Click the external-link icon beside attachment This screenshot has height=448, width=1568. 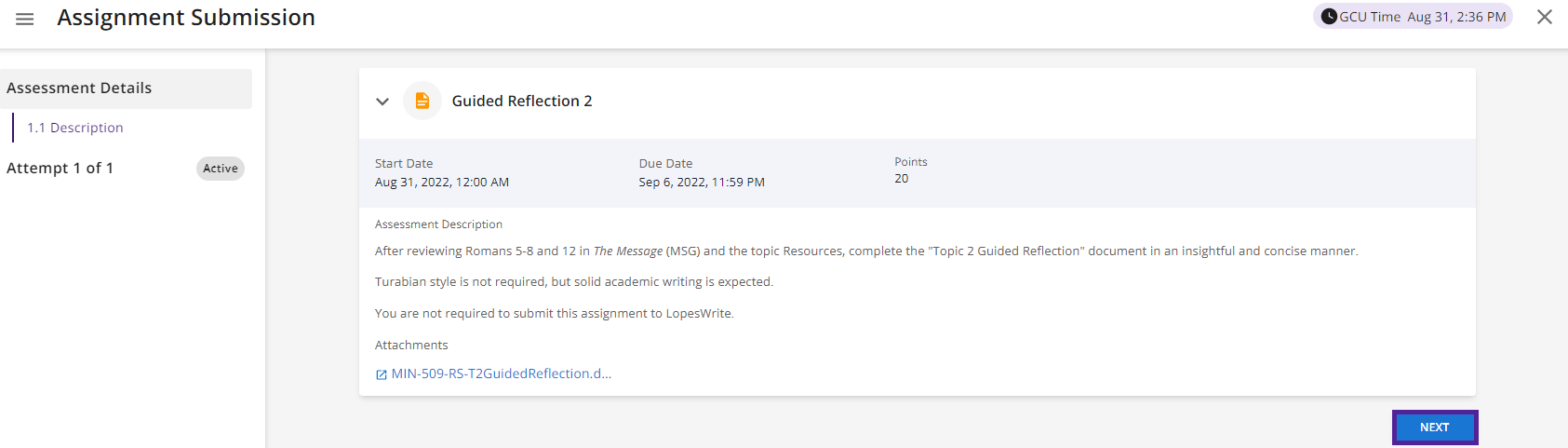tap(382, 374)
